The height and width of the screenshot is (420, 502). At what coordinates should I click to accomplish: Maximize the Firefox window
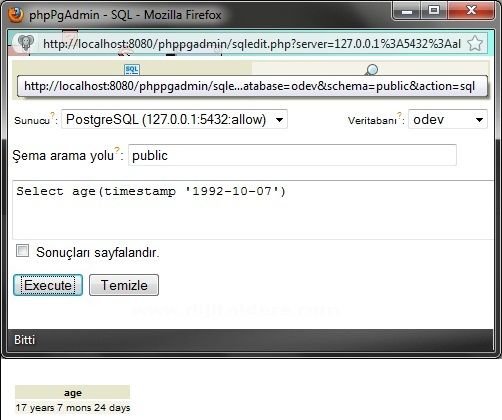[434, 11]
